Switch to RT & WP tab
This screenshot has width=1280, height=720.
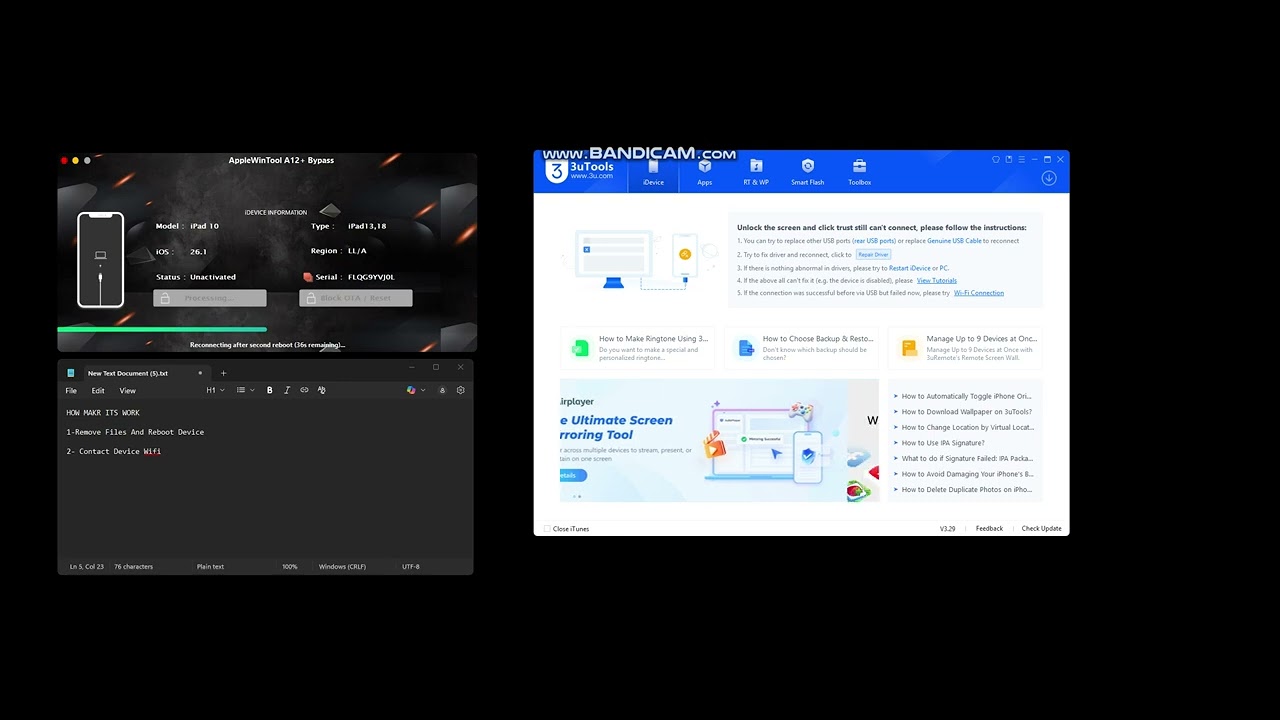pos(756,172)
